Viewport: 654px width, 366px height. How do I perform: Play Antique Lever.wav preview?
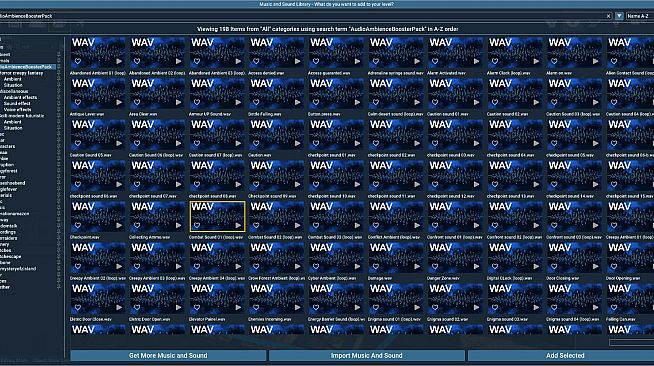pyautogui.click(x=119, y=102)
